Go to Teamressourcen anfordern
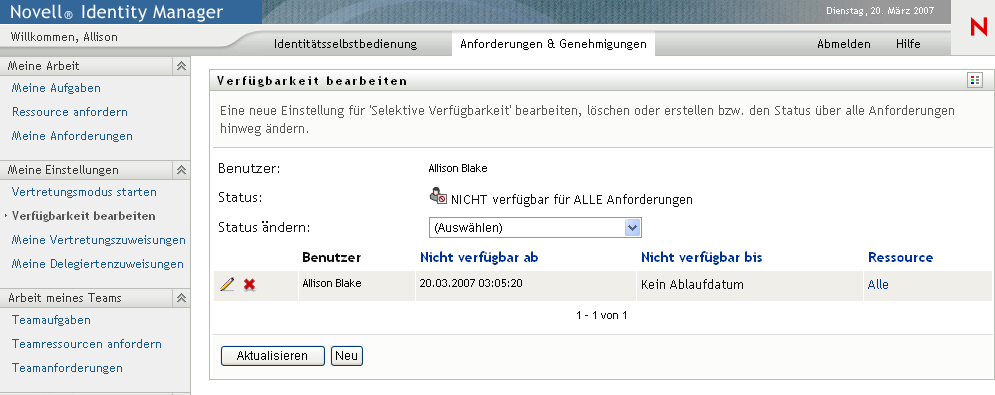995x395 pixels. 86,344
